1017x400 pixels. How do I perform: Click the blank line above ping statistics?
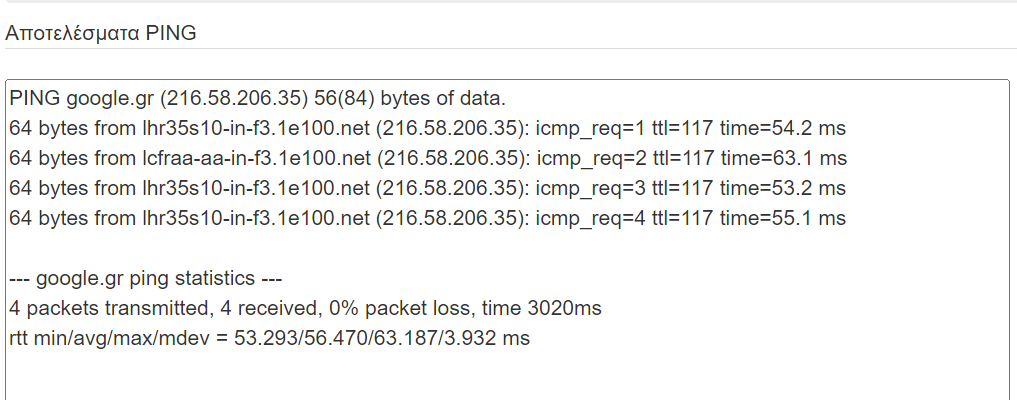[508, 248]
